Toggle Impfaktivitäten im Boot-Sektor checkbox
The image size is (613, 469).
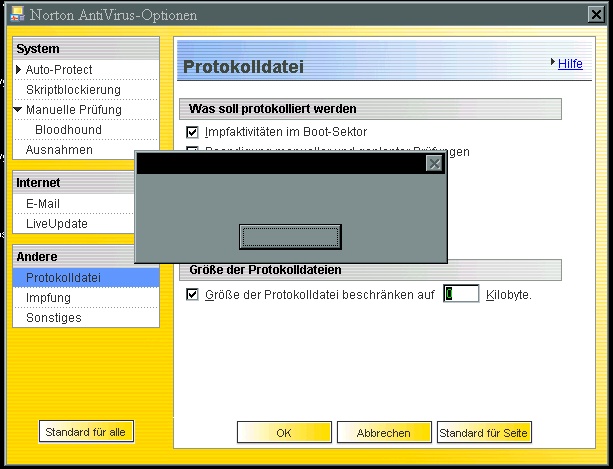[x=192, y=132]
